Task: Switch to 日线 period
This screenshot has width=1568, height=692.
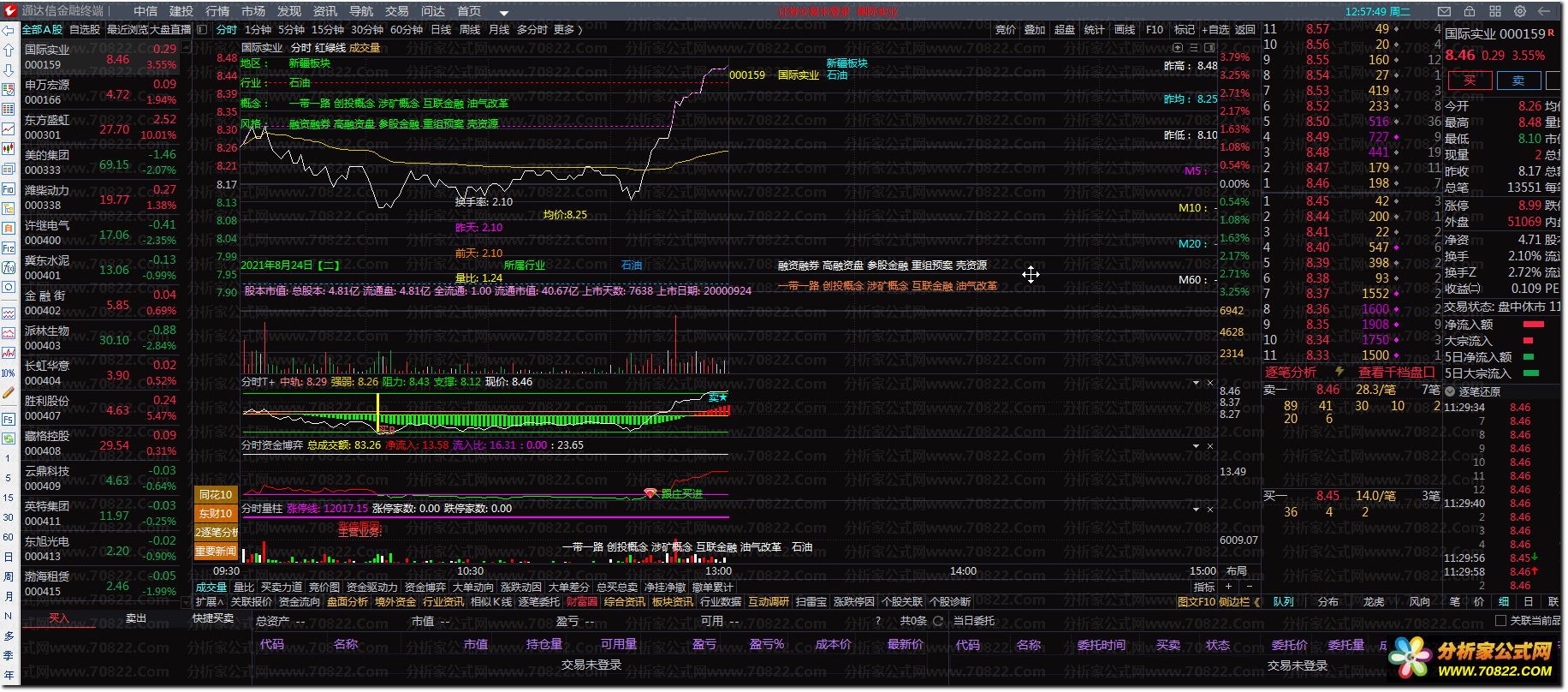Action: pyautogui.click(x=441, y=29)
